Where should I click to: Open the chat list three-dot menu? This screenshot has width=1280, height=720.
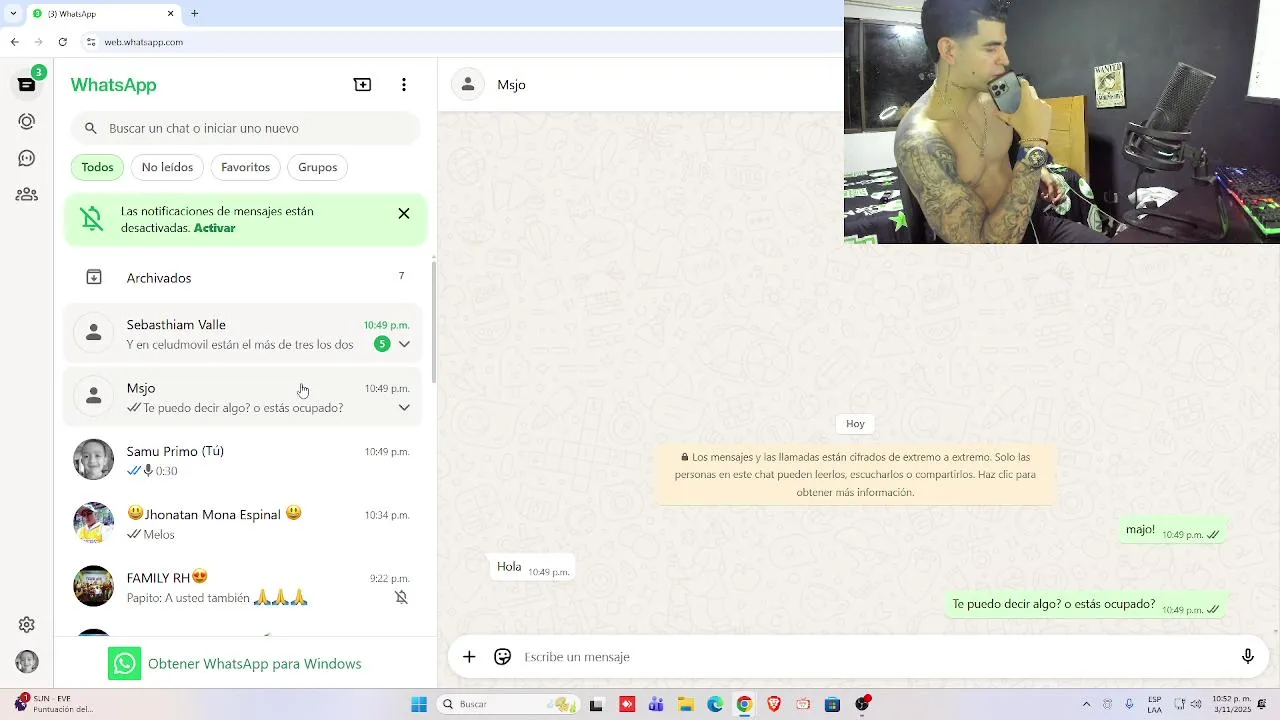[x=404, y=85]
